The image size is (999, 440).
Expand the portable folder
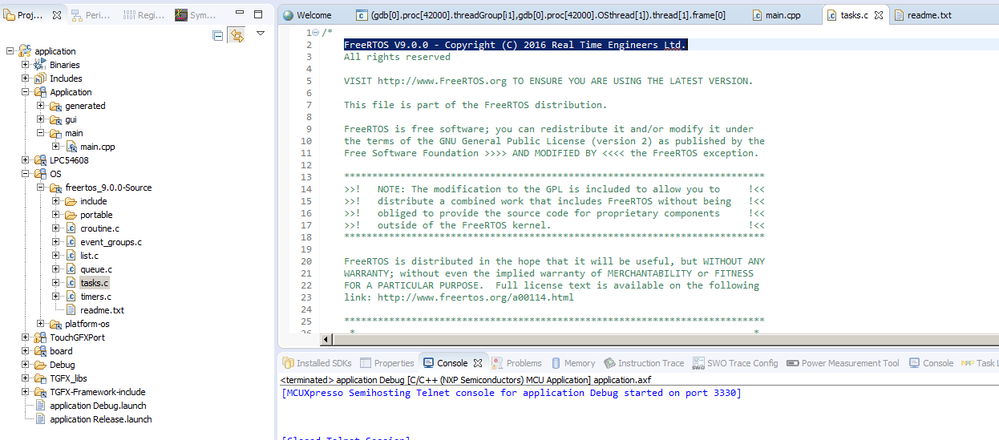coord(55,215)
